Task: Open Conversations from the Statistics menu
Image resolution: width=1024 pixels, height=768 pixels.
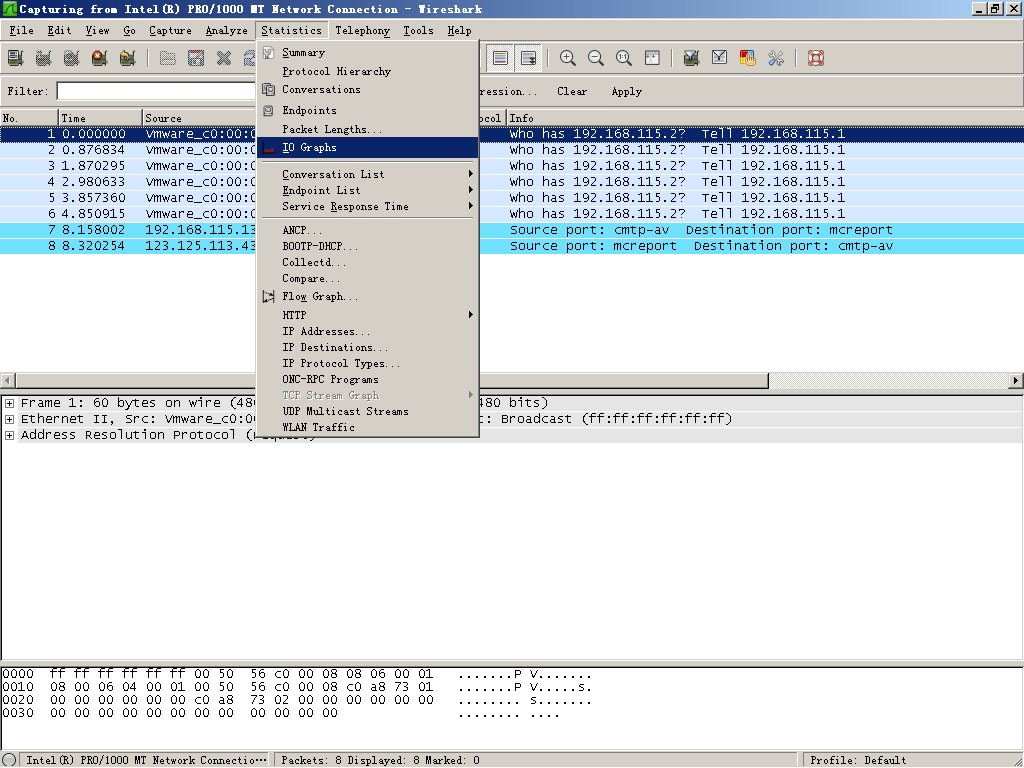Action: pyautogui.click(x=368, y=89)
